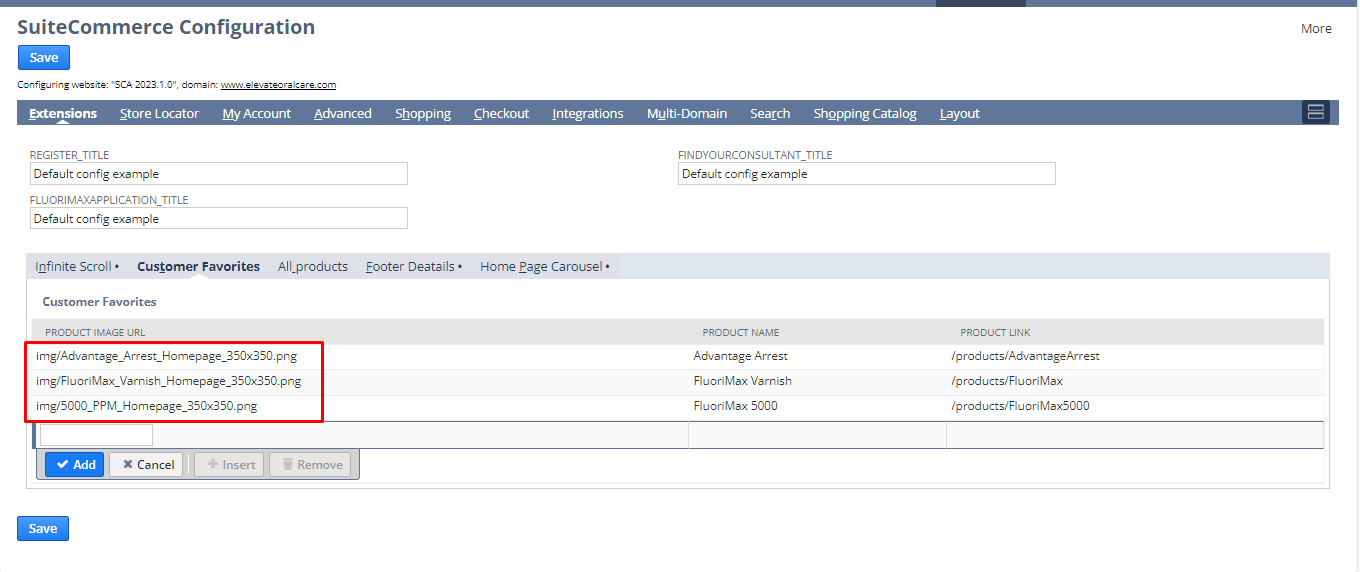Focus the FLUORIMAXAPPLICATION_TITLE field

tap(218, 219)
